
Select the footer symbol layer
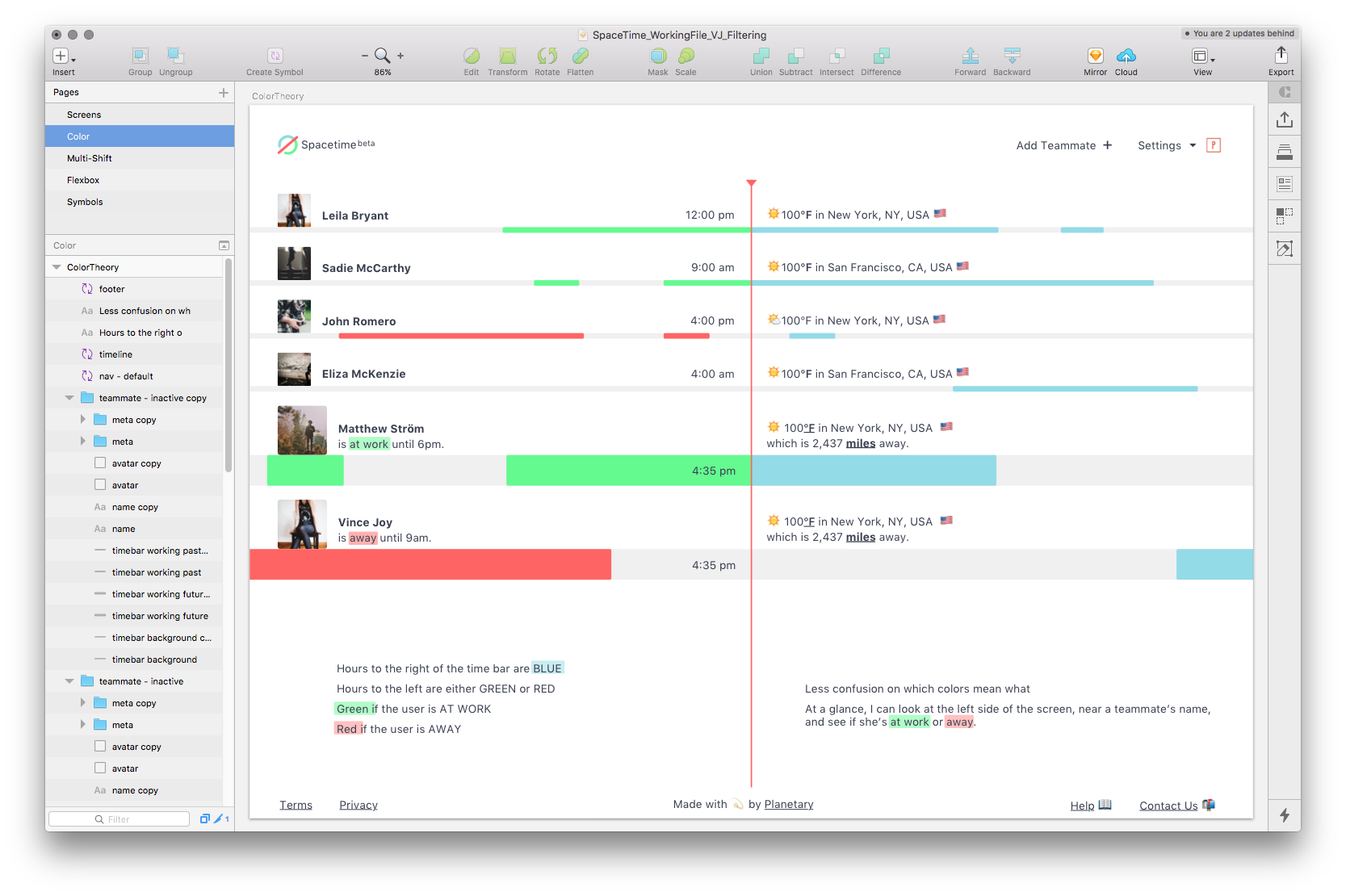click(134, 289)
